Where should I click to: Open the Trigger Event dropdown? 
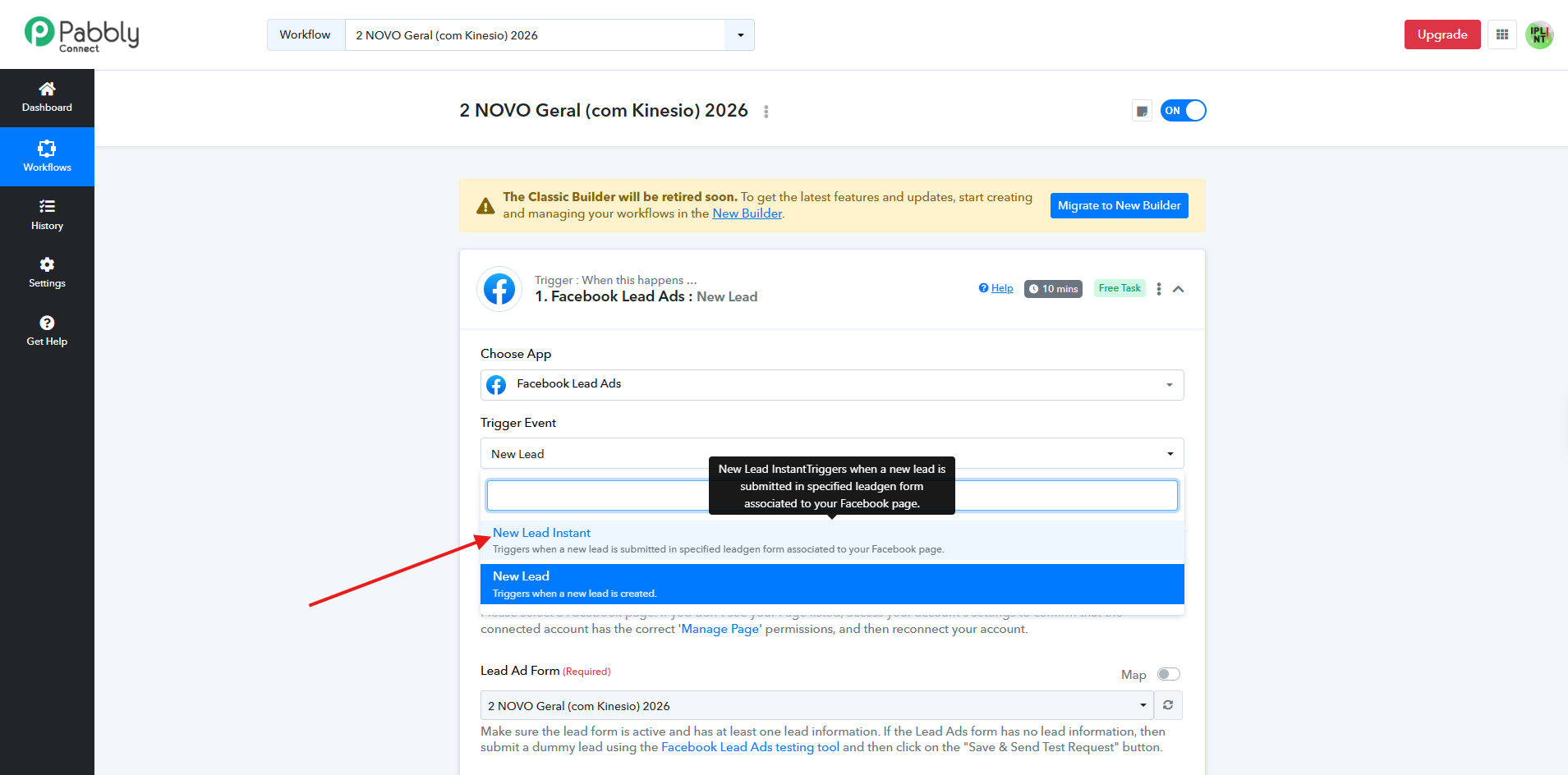832,454
